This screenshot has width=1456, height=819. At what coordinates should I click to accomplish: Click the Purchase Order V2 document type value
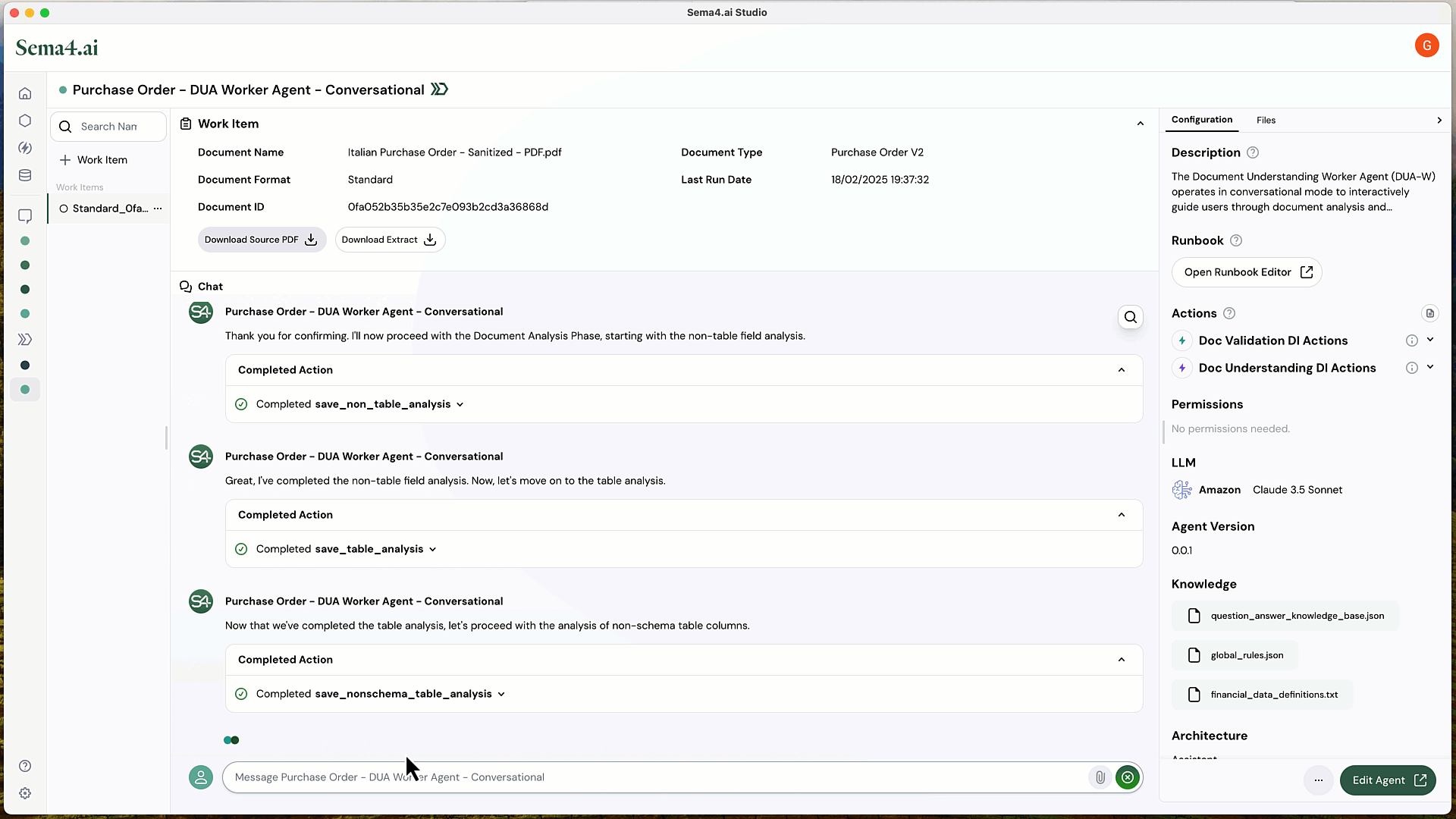877,152
